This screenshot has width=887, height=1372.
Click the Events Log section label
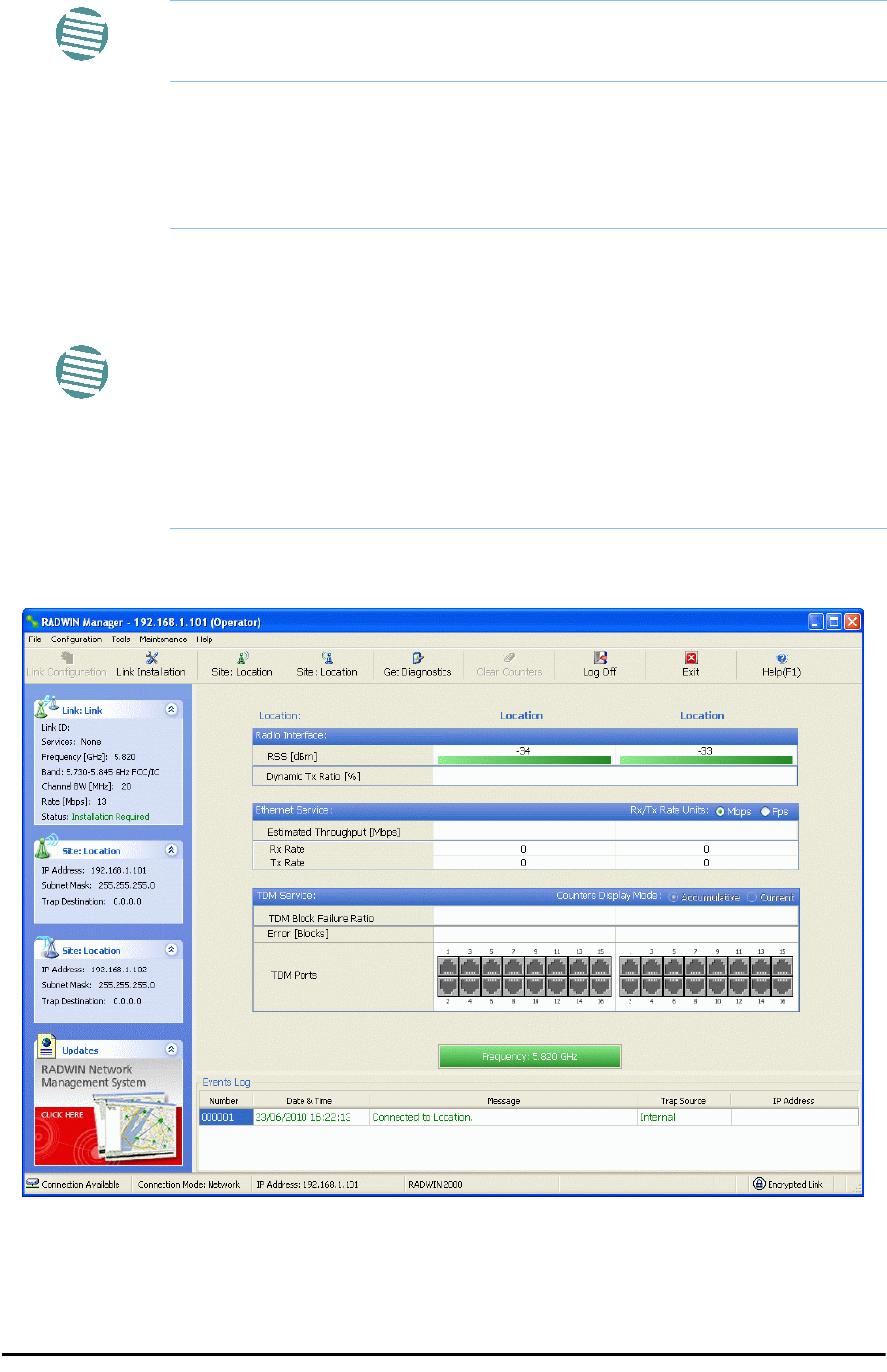click(x=226, y=1082)
